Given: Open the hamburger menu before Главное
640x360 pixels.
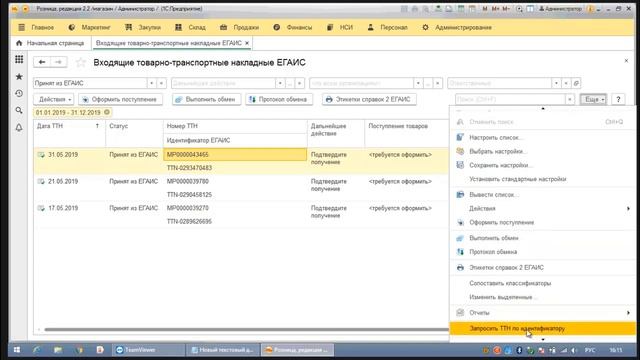Looking at the screenshot, I should point(21,27).
